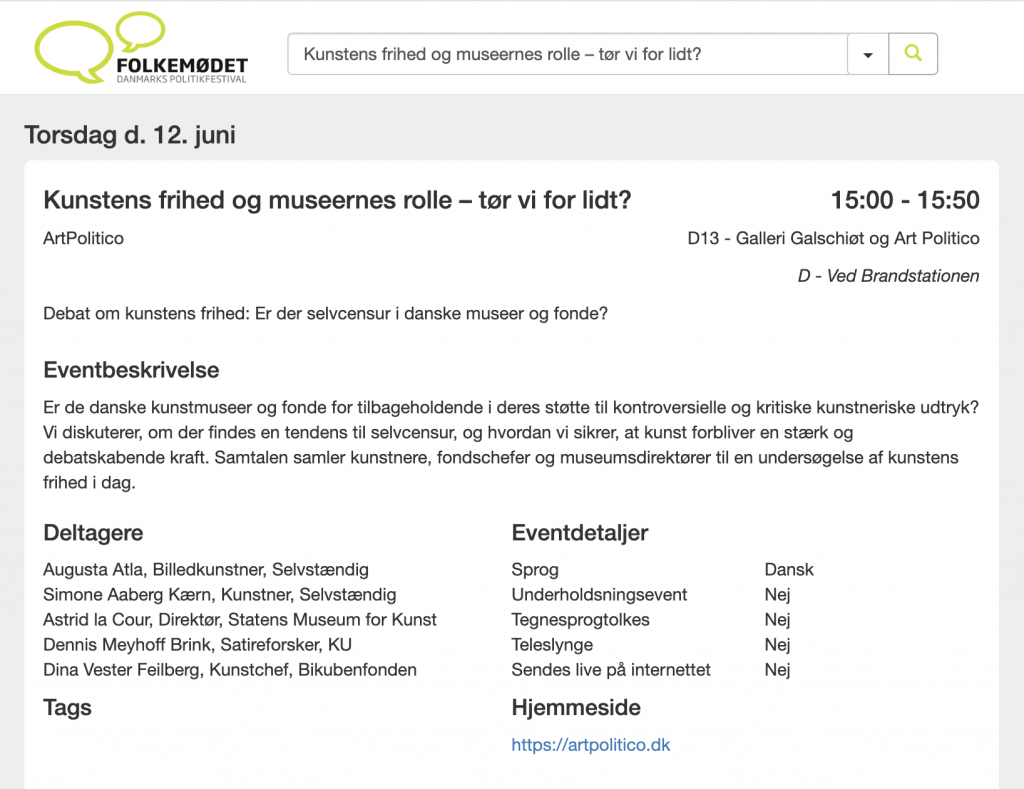Open the search dropdown caret
Viewport: 1024px width, 789px height.
(x=867, y=55)
